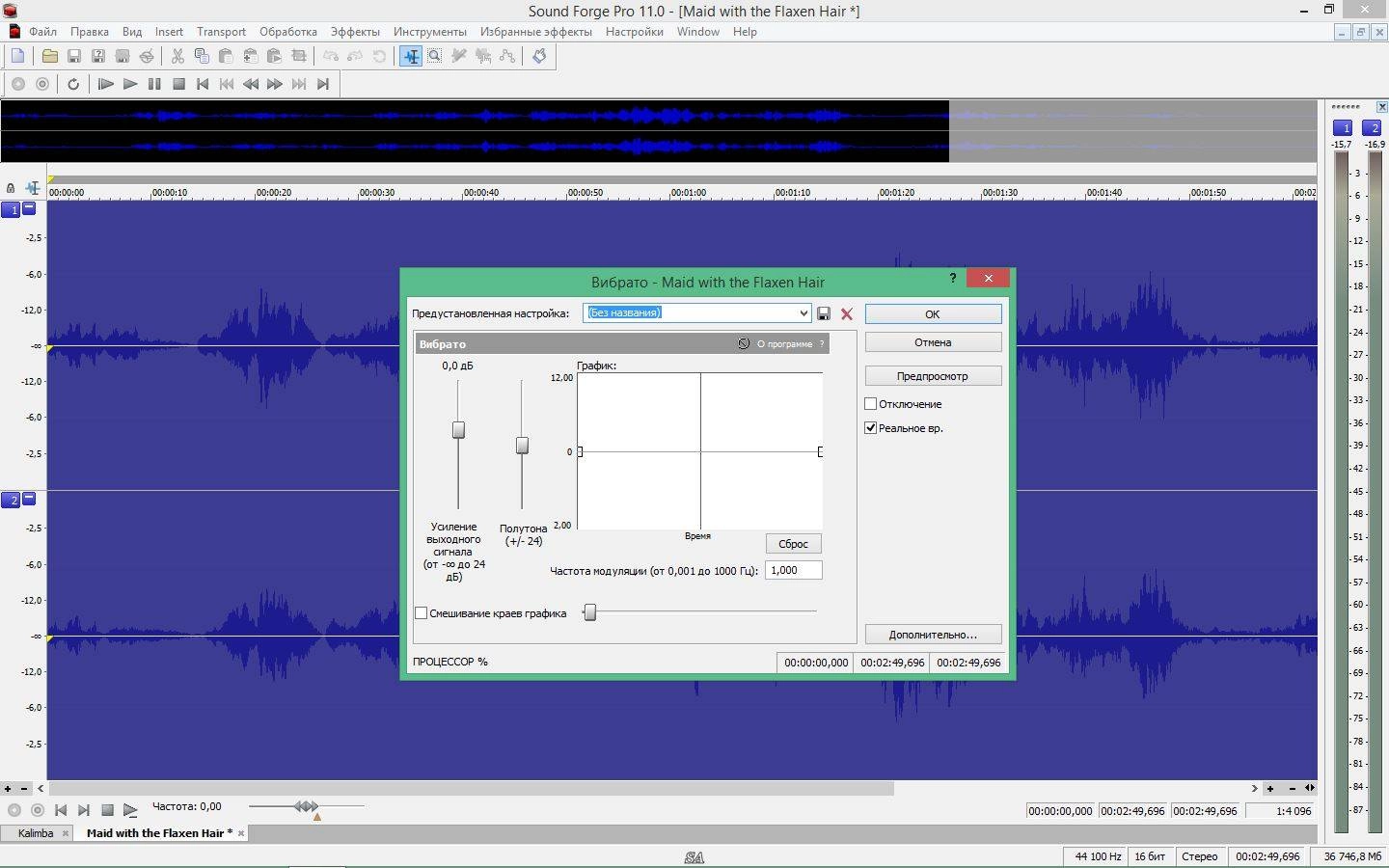Switch to the Kalimba tab
This screenshot has height=868, width=1389.
(x=36, y=833)
